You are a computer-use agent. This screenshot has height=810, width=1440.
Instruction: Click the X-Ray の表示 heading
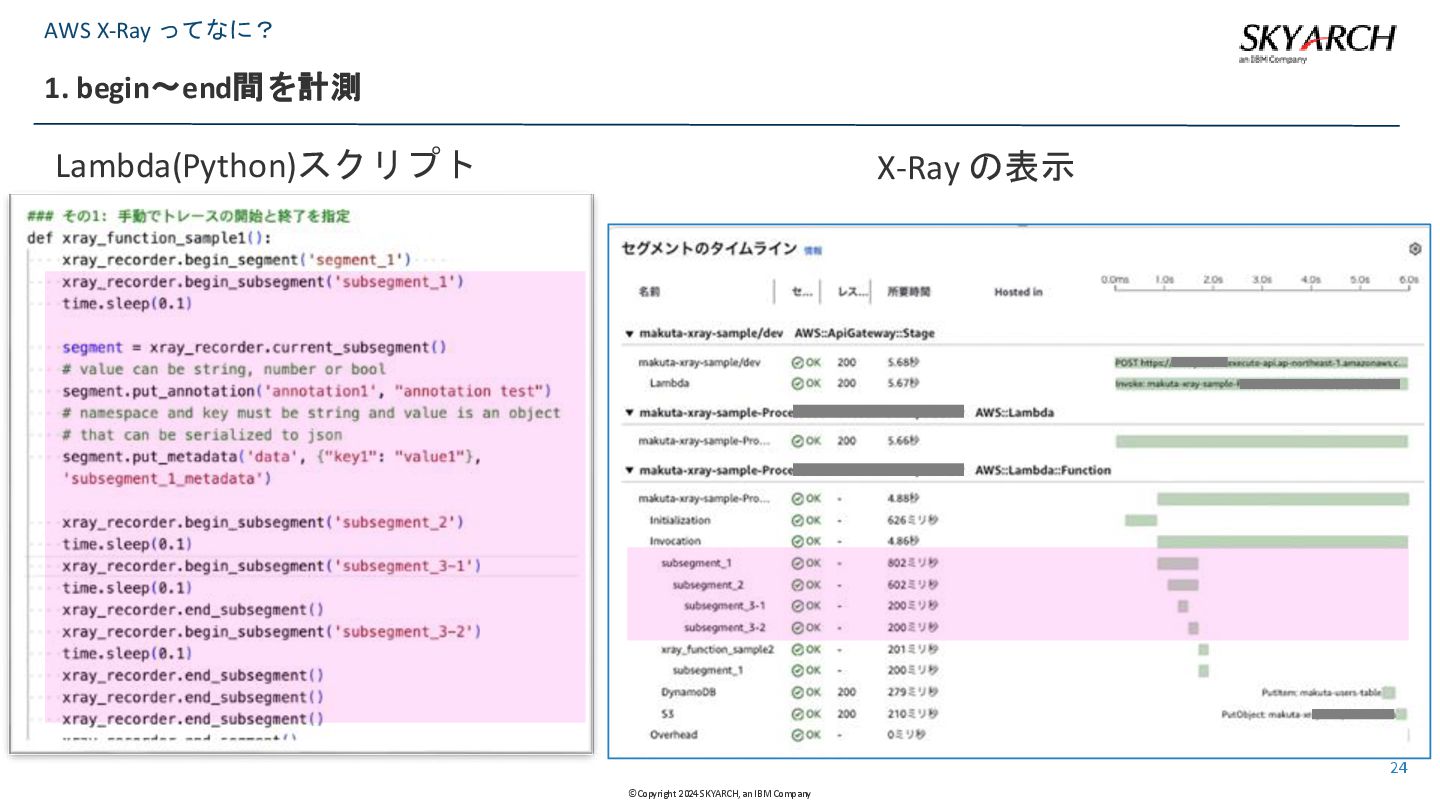(x=975, y=167)
